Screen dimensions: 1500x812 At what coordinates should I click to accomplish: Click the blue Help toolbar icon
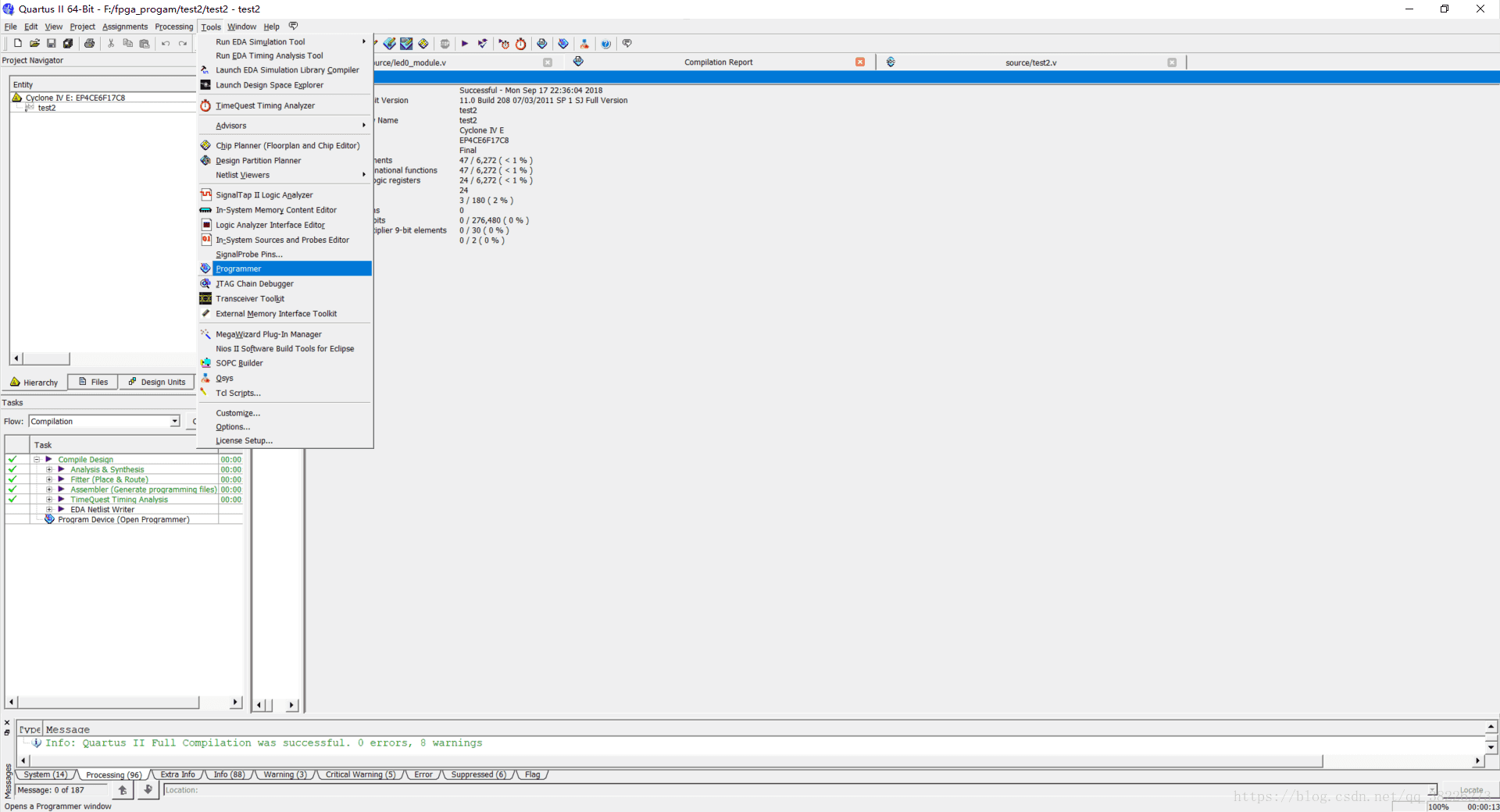[605, 44]
